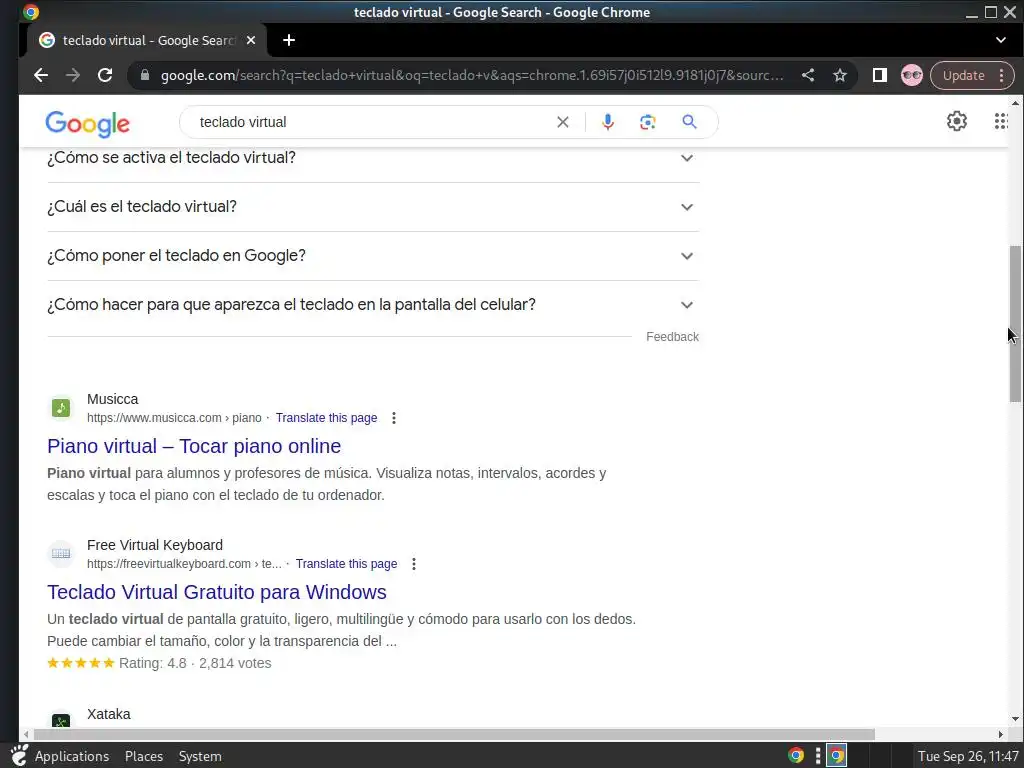The height and width of the screenshot is (768, 1024).
Task: Open the Google apps grid
Action: [x=1001, y=121]
